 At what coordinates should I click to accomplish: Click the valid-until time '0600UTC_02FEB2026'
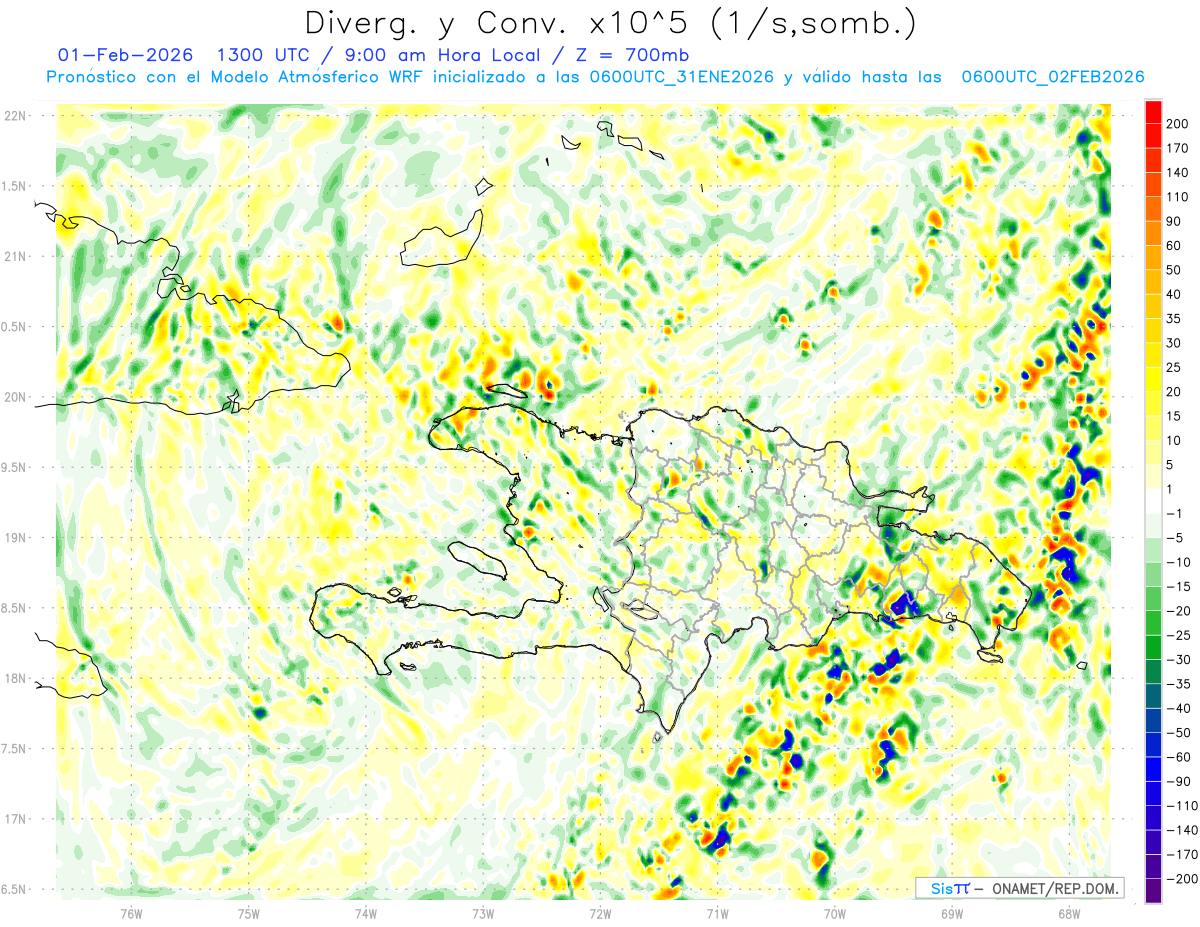[1052, 77]
